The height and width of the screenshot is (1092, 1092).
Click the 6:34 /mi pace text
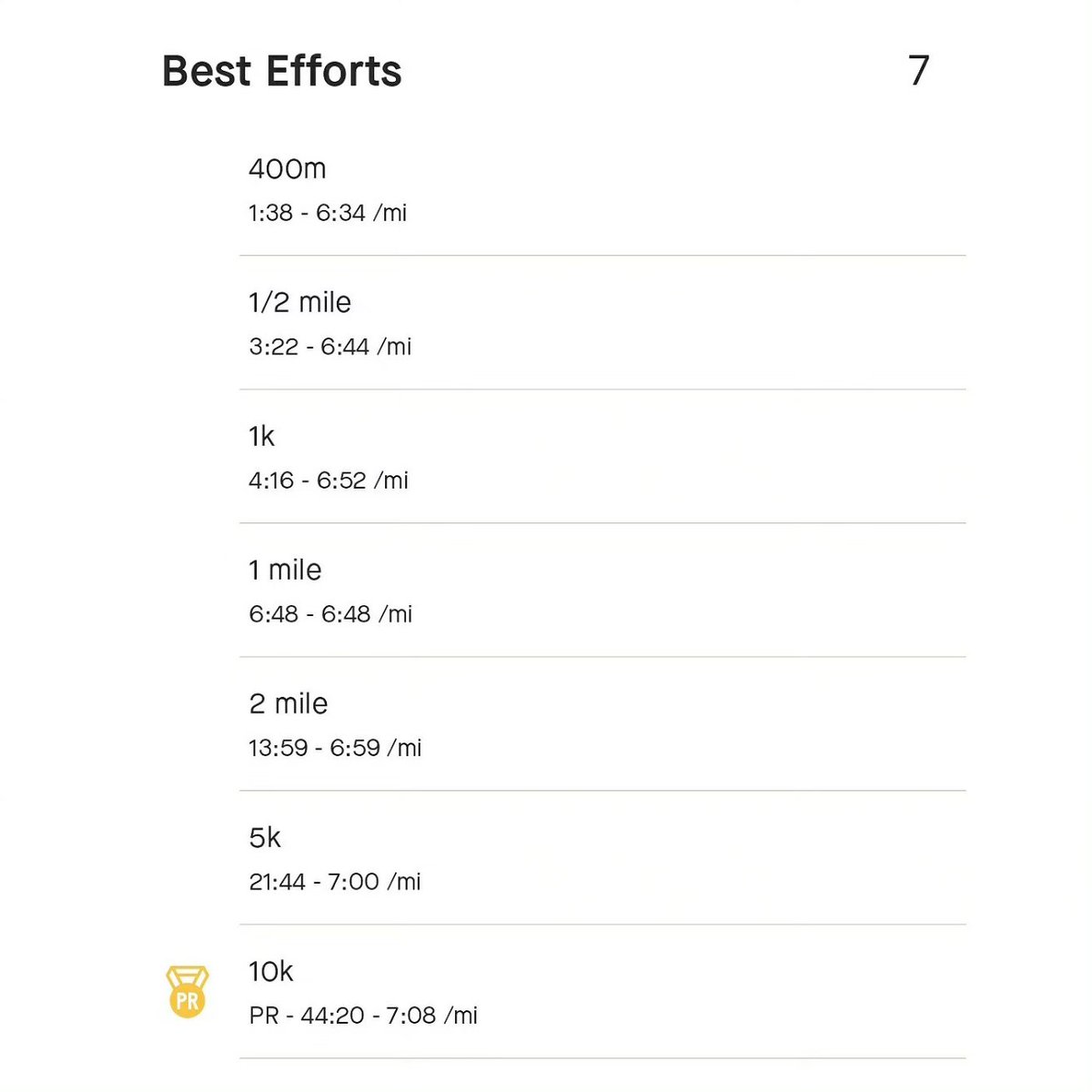coord(361,213)
